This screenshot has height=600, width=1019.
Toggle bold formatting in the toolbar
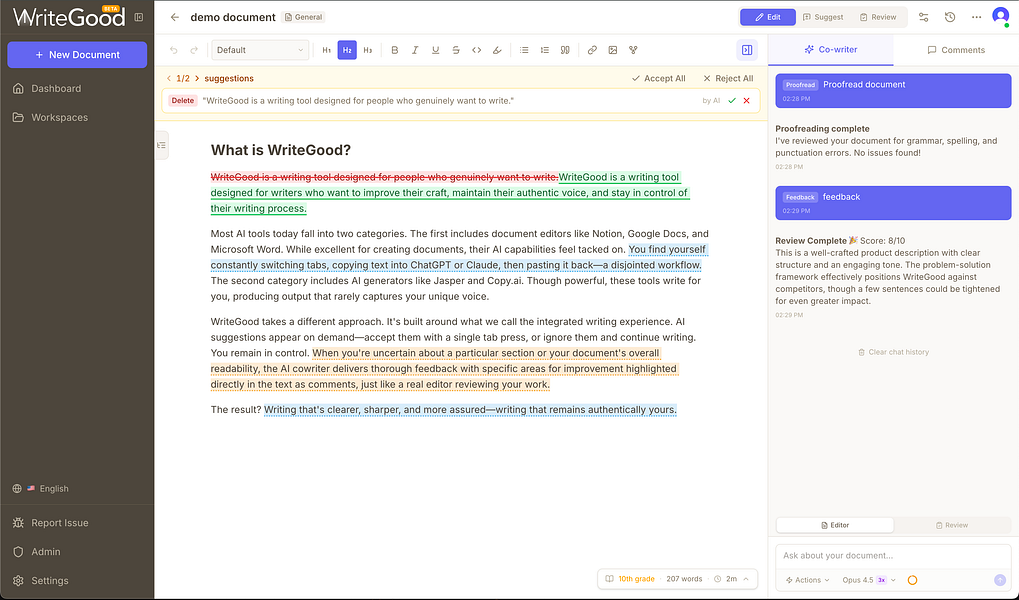click(395, 50)
